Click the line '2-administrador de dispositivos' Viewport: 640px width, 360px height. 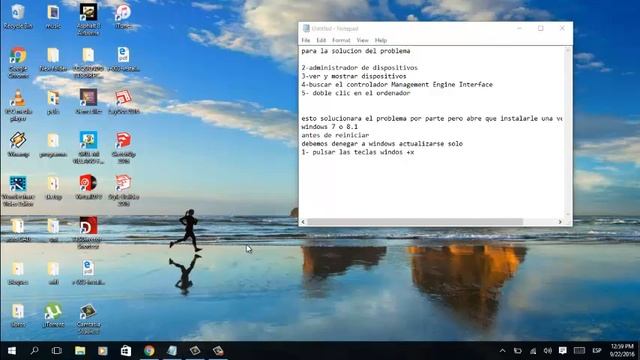coord(360,68)
